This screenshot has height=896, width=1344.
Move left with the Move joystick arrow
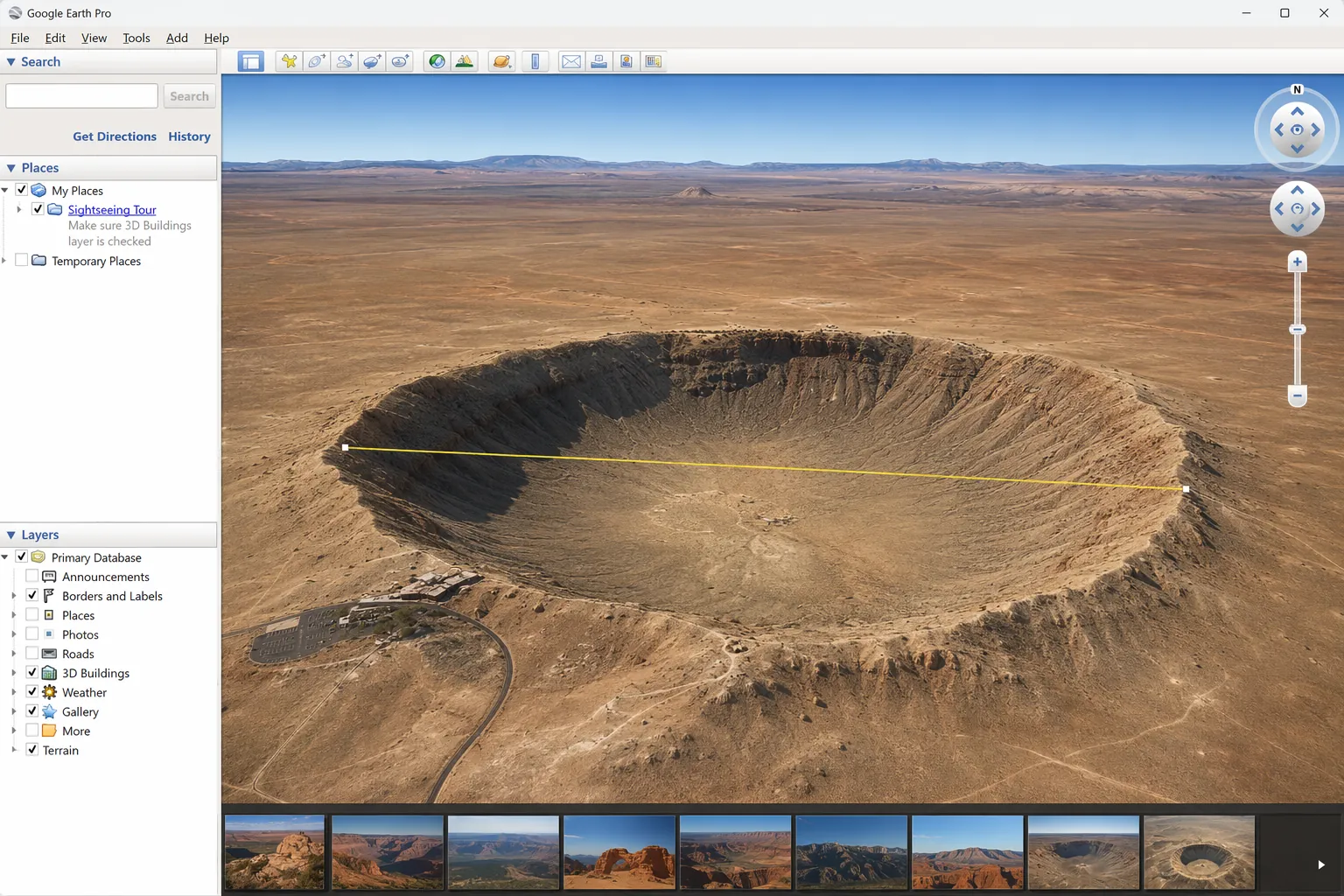[1279, 209]
